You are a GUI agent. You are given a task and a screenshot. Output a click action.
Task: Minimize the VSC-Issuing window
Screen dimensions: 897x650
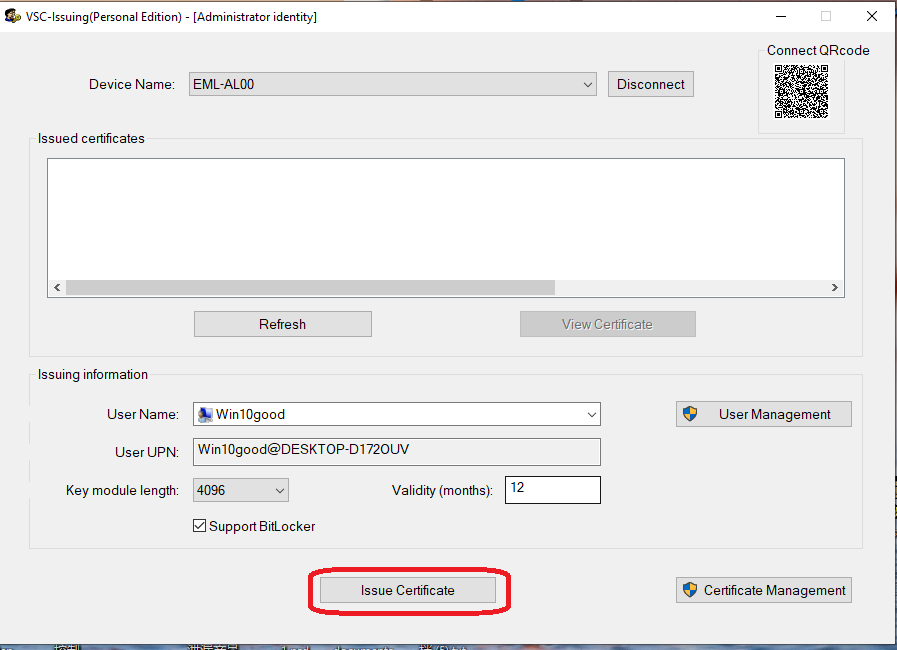coord(780,16)
